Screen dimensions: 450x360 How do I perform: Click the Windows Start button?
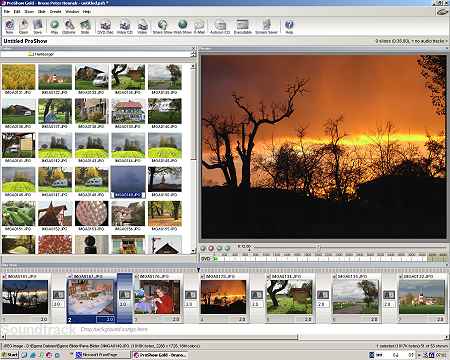tap(10, 355)
